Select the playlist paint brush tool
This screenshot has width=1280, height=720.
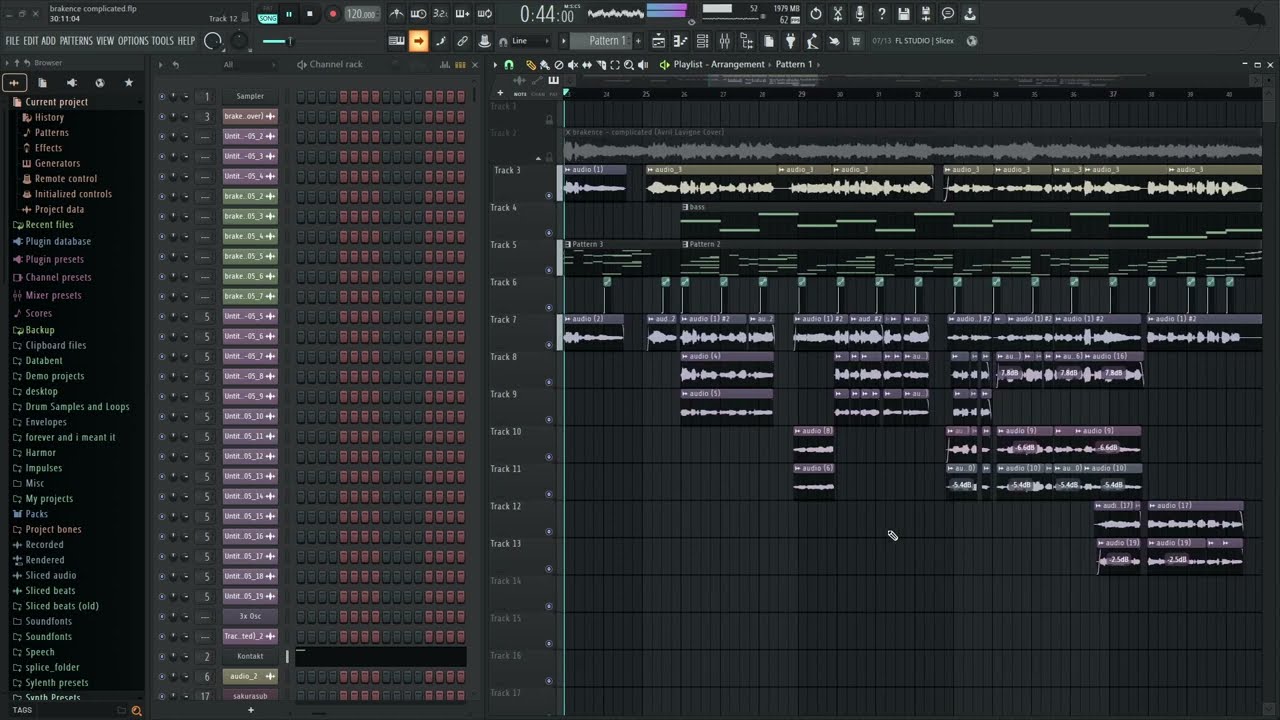click(545, 65)
